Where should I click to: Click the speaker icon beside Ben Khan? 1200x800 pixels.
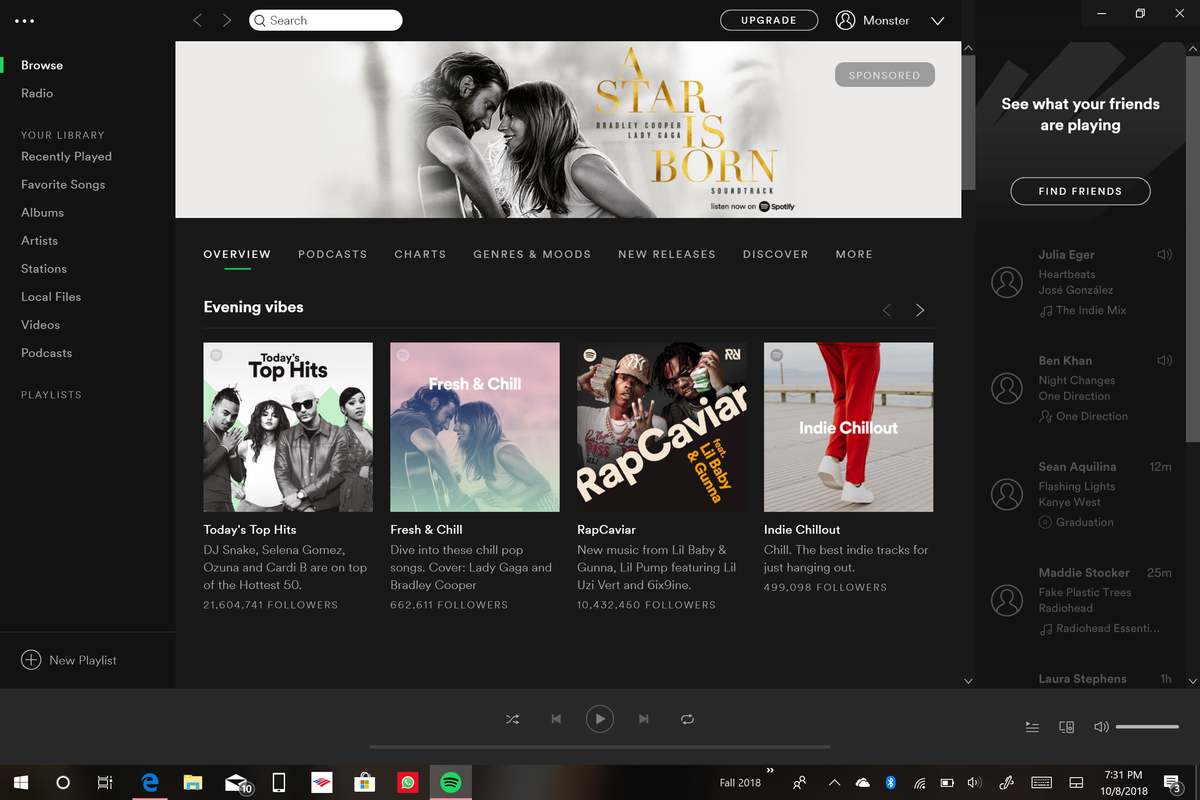pyautogui.click(x=1164, y=361)
